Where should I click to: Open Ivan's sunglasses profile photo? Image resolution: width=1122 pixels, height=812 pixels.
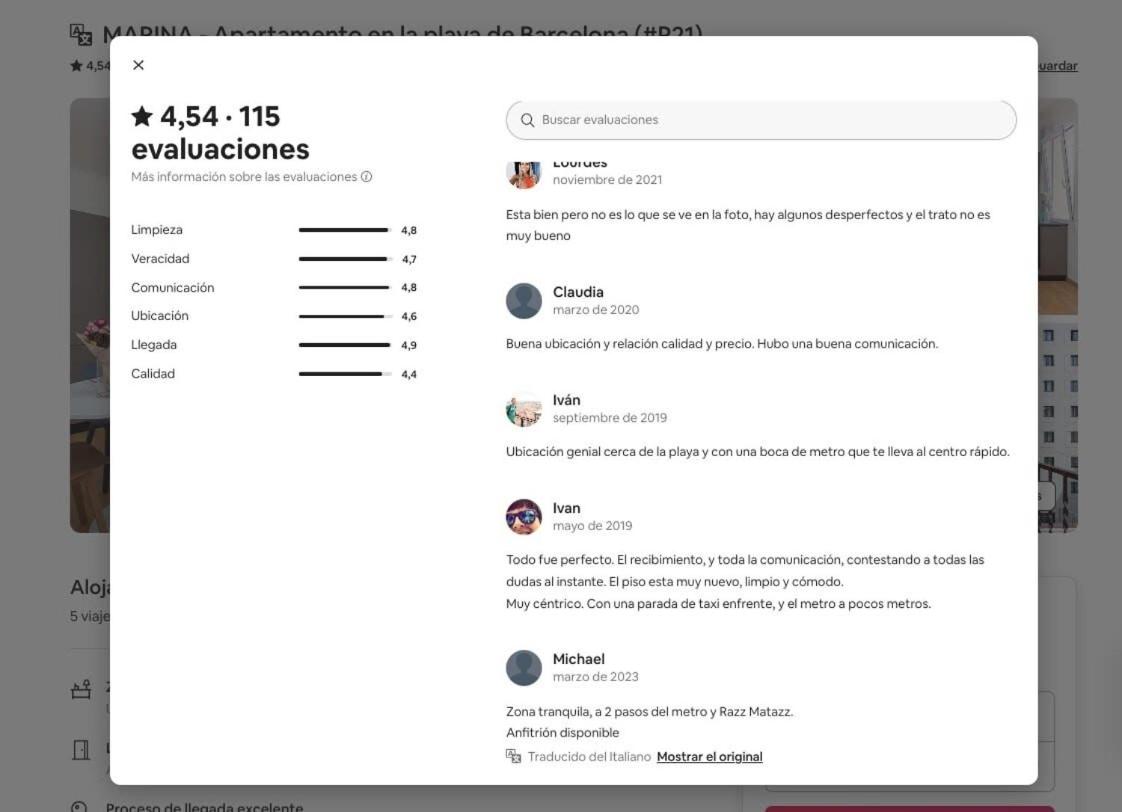(524, 517)
